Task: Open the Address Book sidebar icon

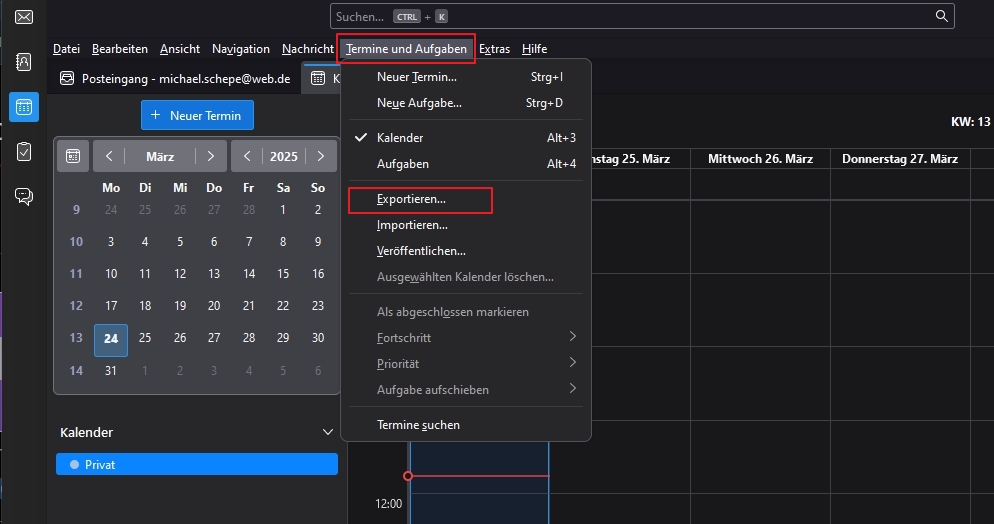Action: tap(24, 62)
